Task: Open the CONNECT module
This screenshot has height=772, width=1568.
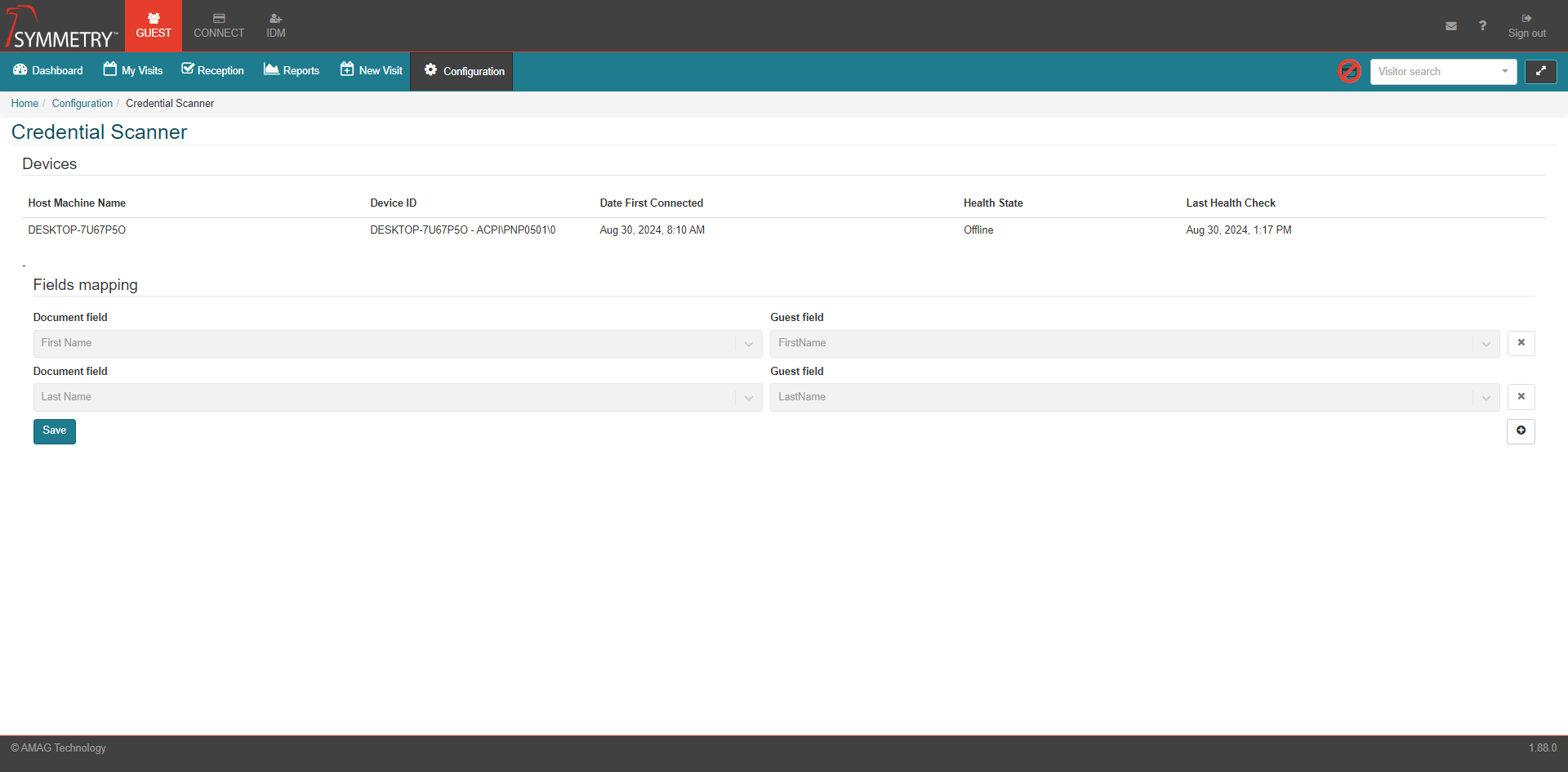Action: tap(219, 26)
